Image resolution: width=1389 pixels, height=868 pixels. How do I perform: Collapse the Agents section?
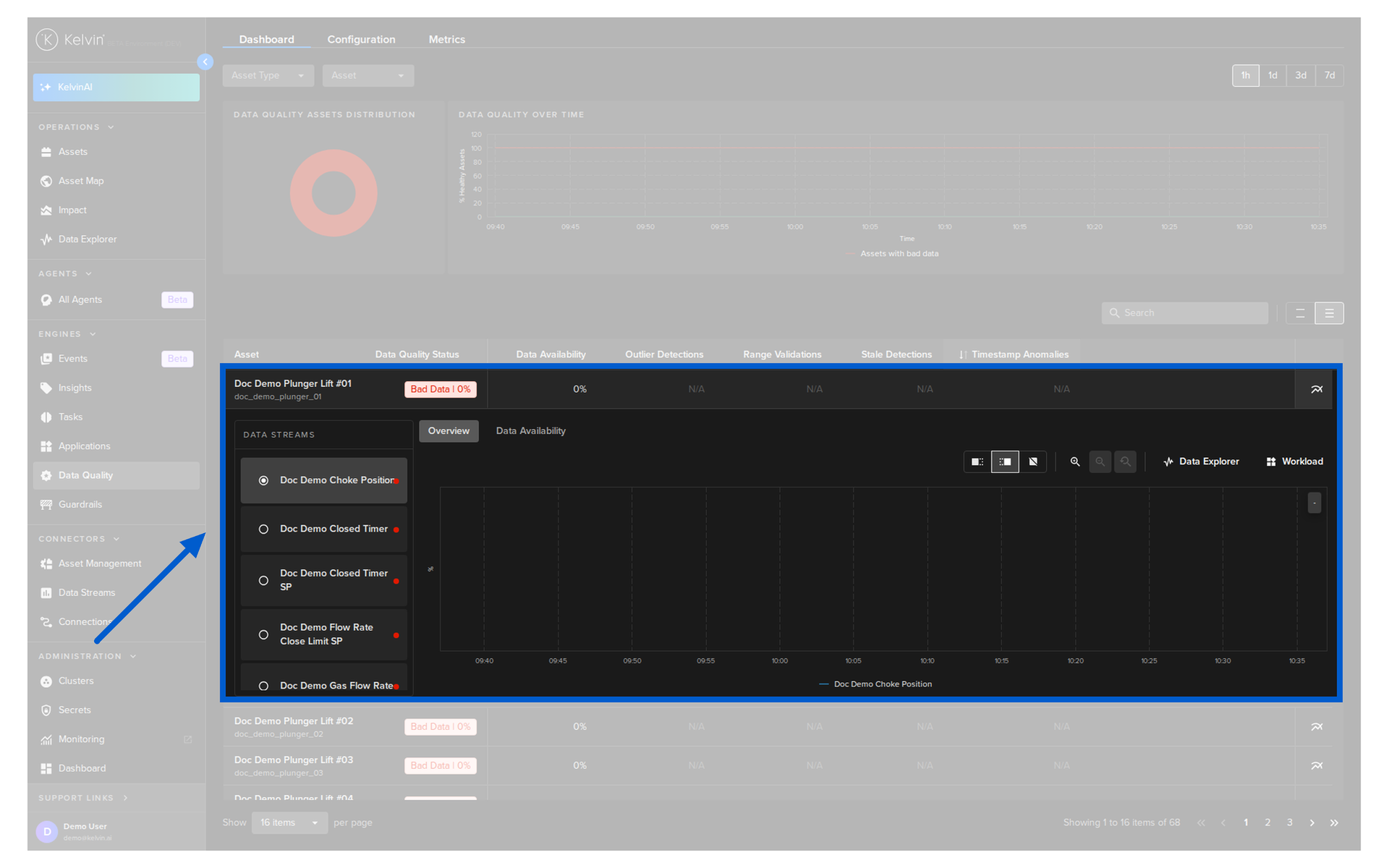pyautogui.click(x=65, y=273)
